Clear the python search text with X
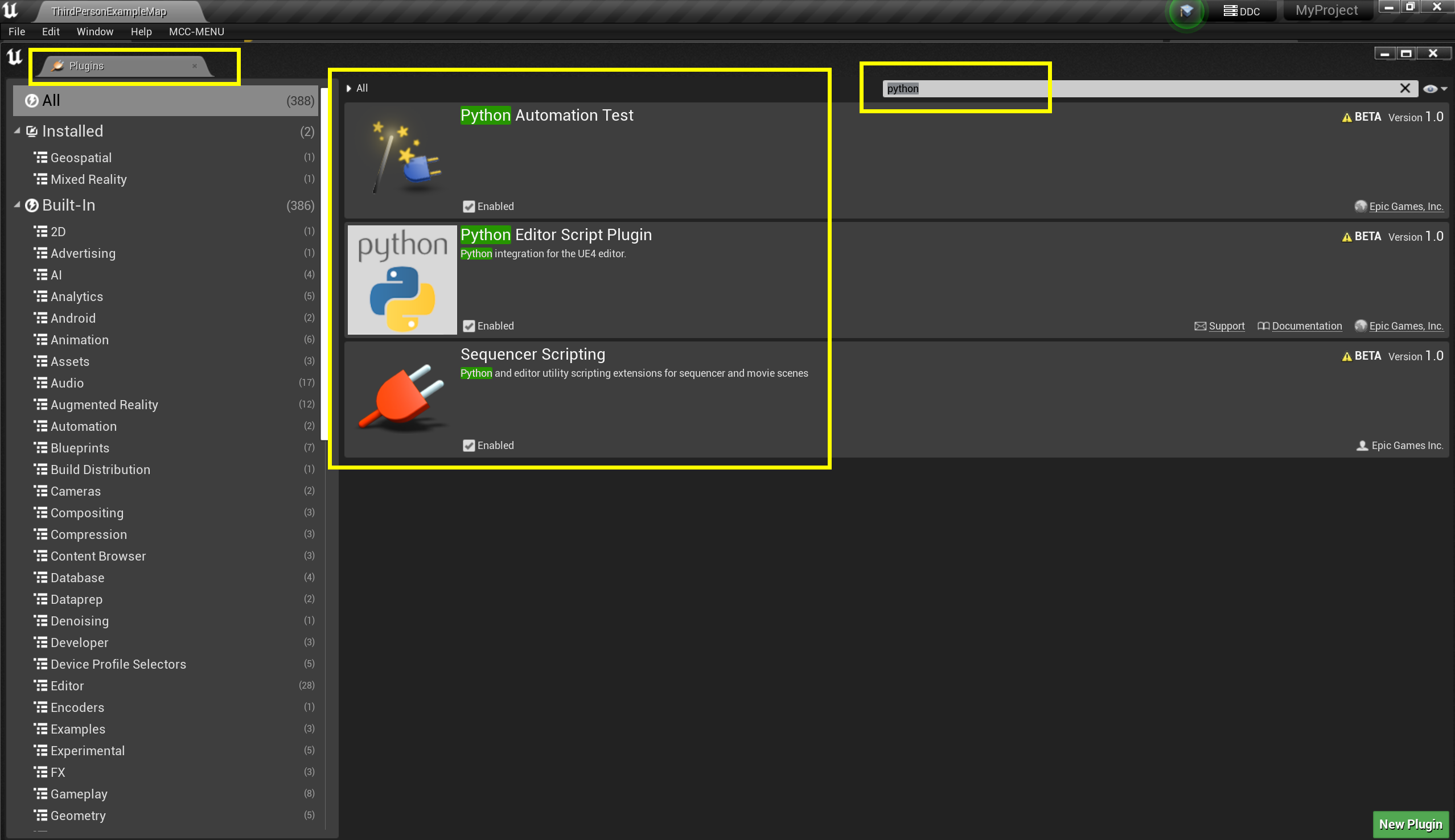 [x=1405, y=88]
